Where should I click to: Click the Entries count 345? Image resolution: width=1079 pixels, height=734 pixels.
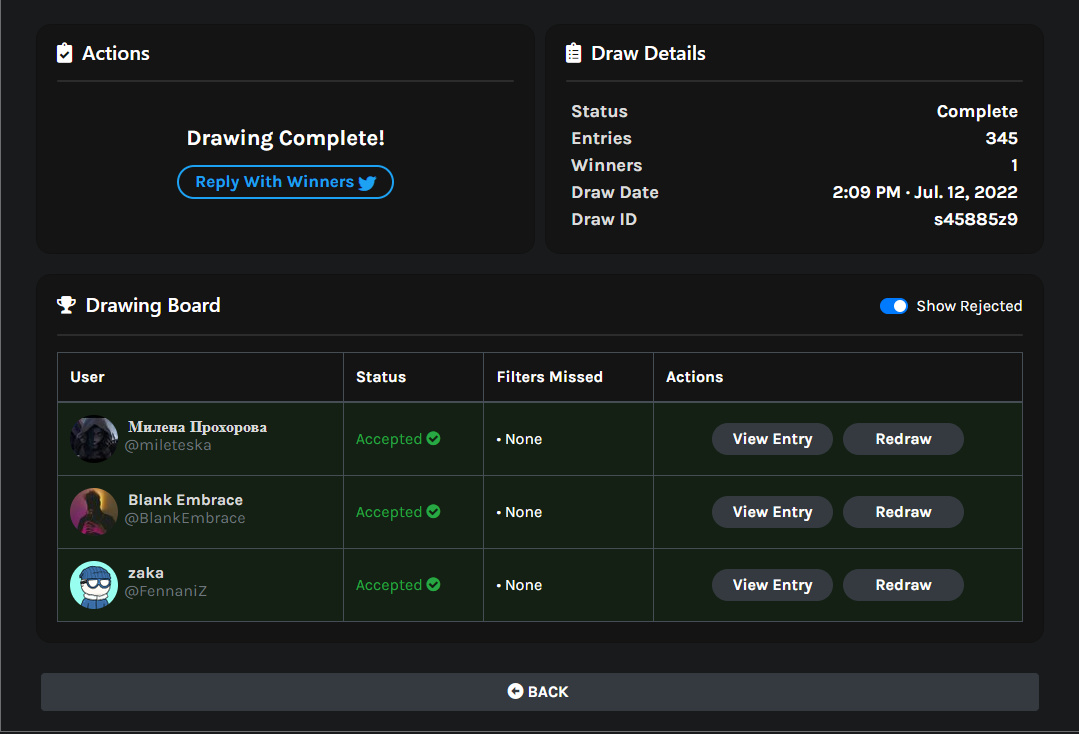(x=1001, y=138)
